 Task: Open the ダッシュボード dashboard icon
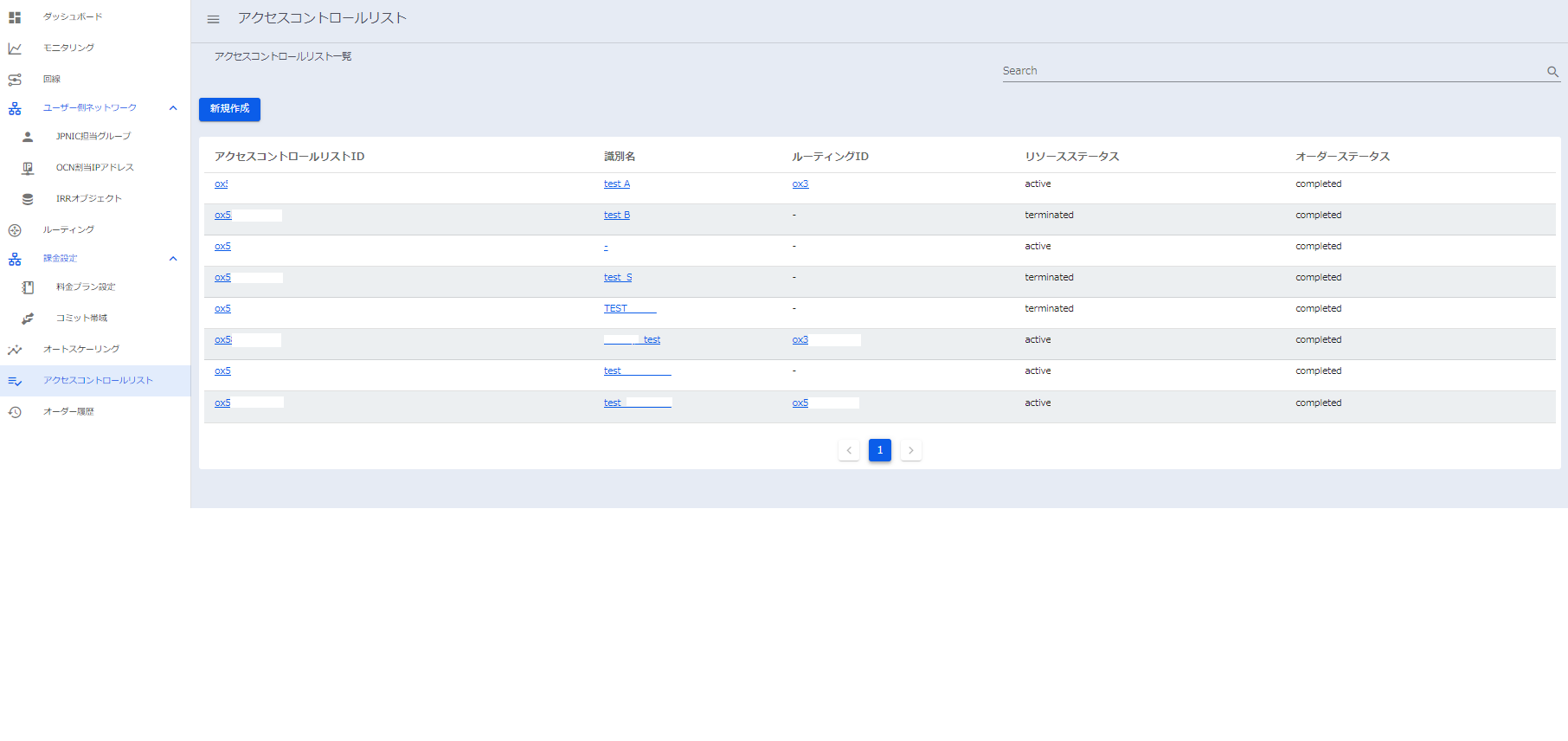(x=15, y=17)
